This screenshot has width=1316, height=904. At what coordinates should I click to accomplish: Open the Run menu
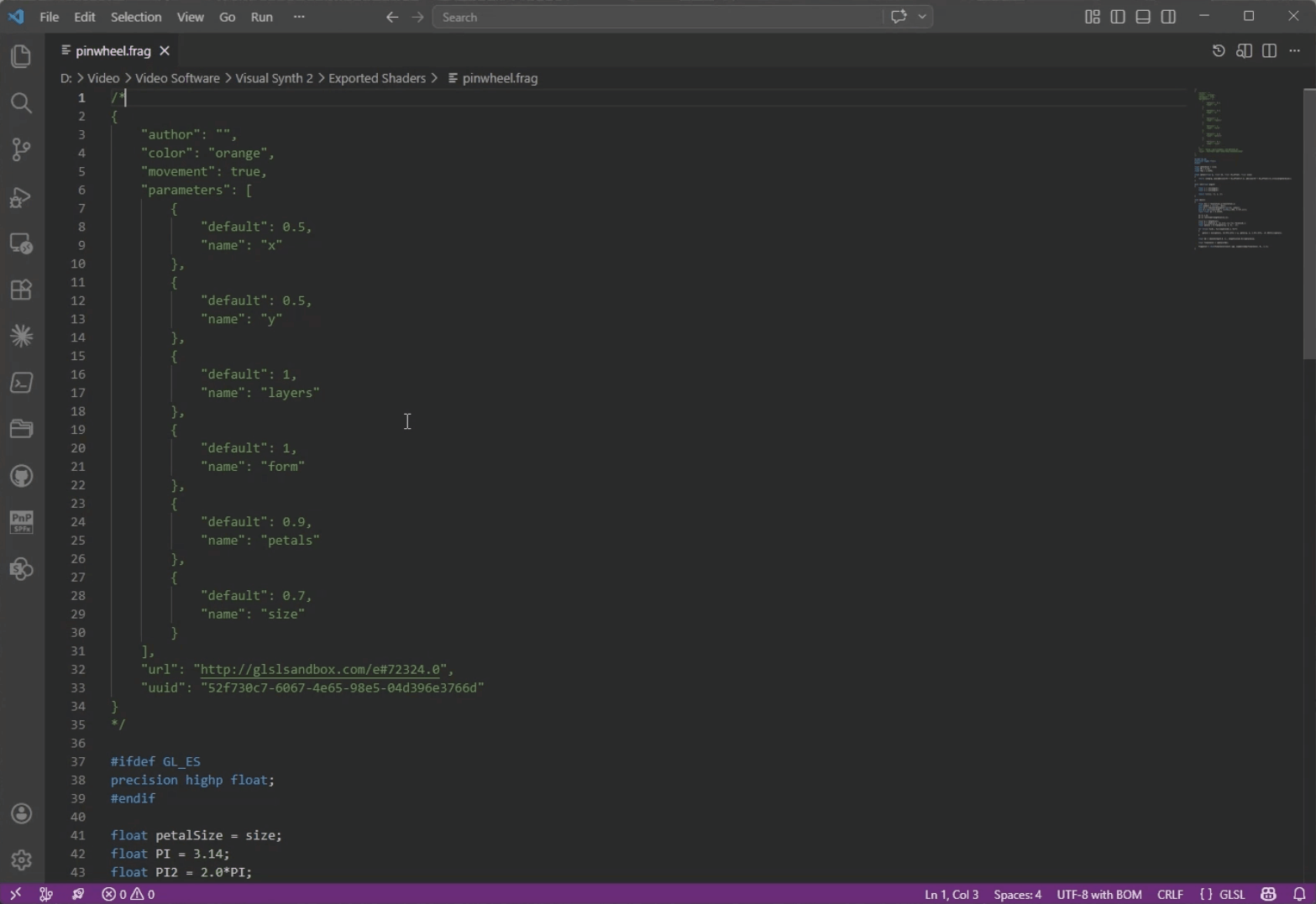262,17
